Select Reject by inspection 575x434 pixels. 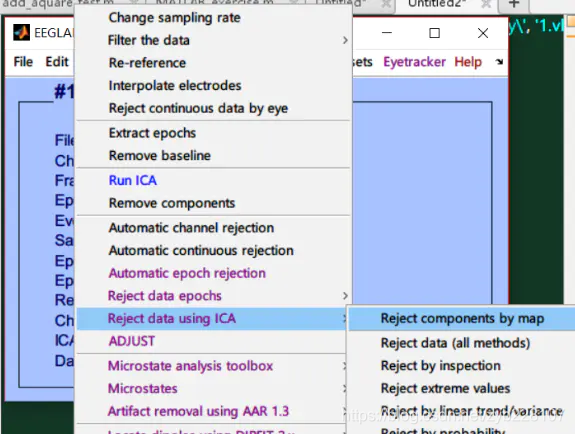pyautogui.click(x=462, y=366)
